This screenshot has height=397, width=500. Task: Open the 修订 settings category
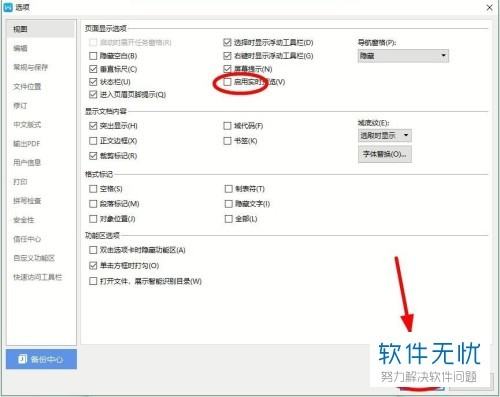pos(20,105)
